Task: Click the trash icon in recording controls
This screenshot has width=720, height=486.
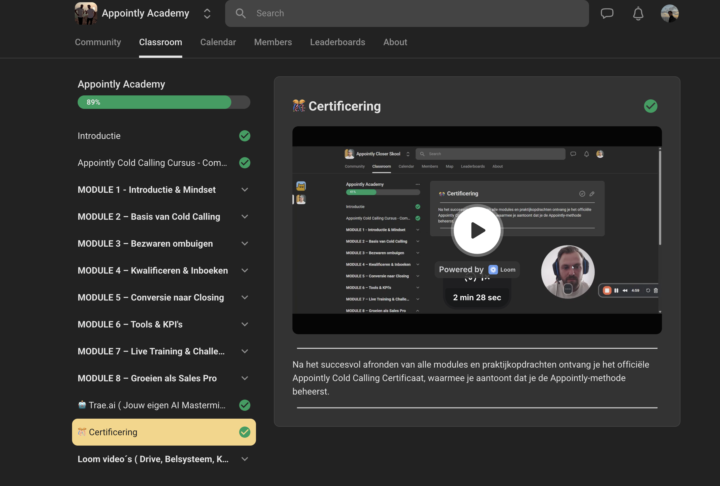Action: click(655, 290)
